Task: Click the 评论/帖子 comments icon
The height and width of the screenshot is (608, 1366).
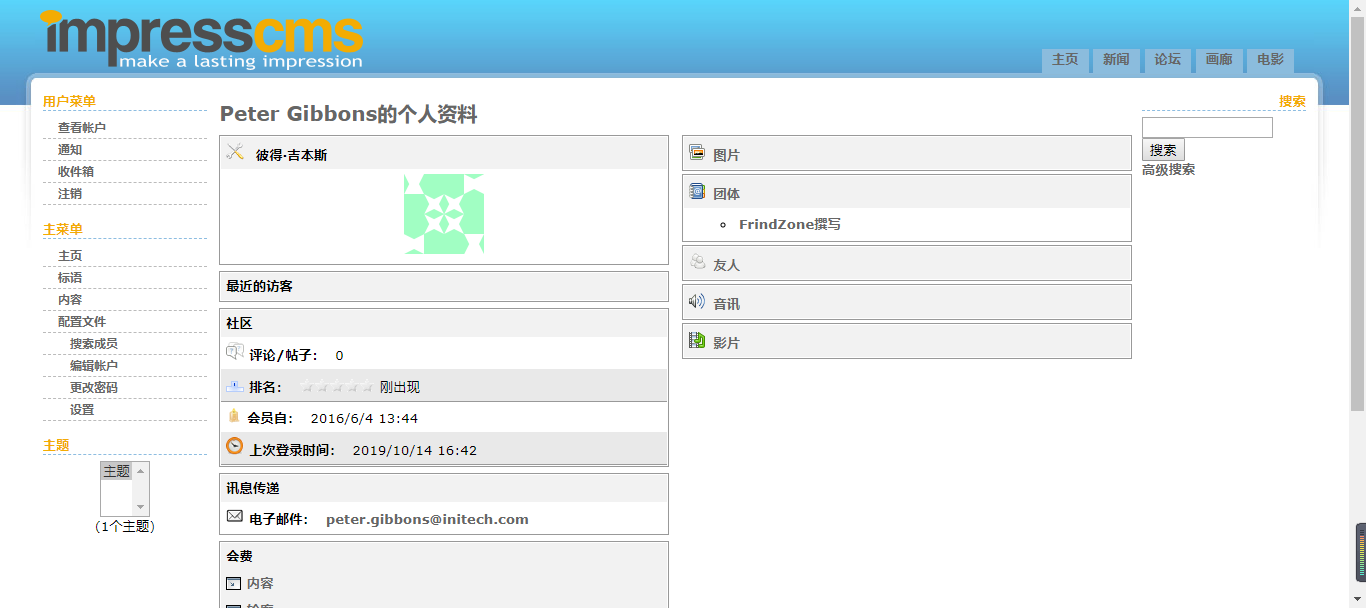Action: tap(235, 353)
